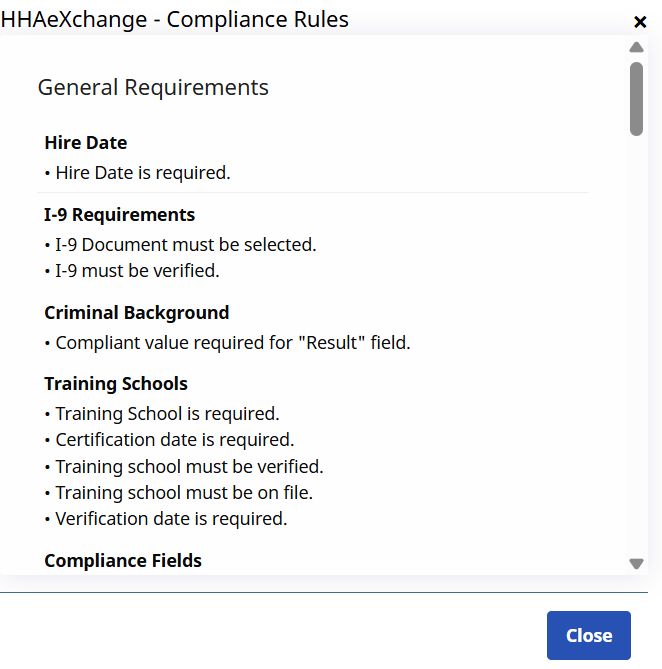Select the Training Schools heading
The height and width of the screenshot is (669, 662).
(x=116, y=384)
